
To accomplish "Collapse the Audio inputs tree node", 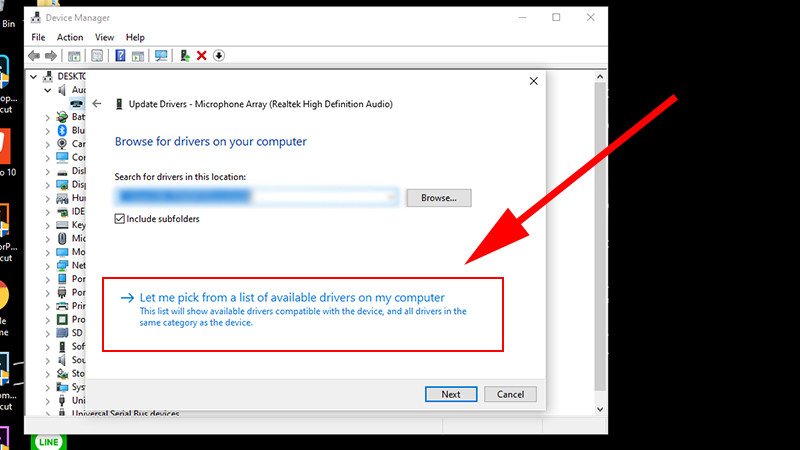I will point(47,90).
